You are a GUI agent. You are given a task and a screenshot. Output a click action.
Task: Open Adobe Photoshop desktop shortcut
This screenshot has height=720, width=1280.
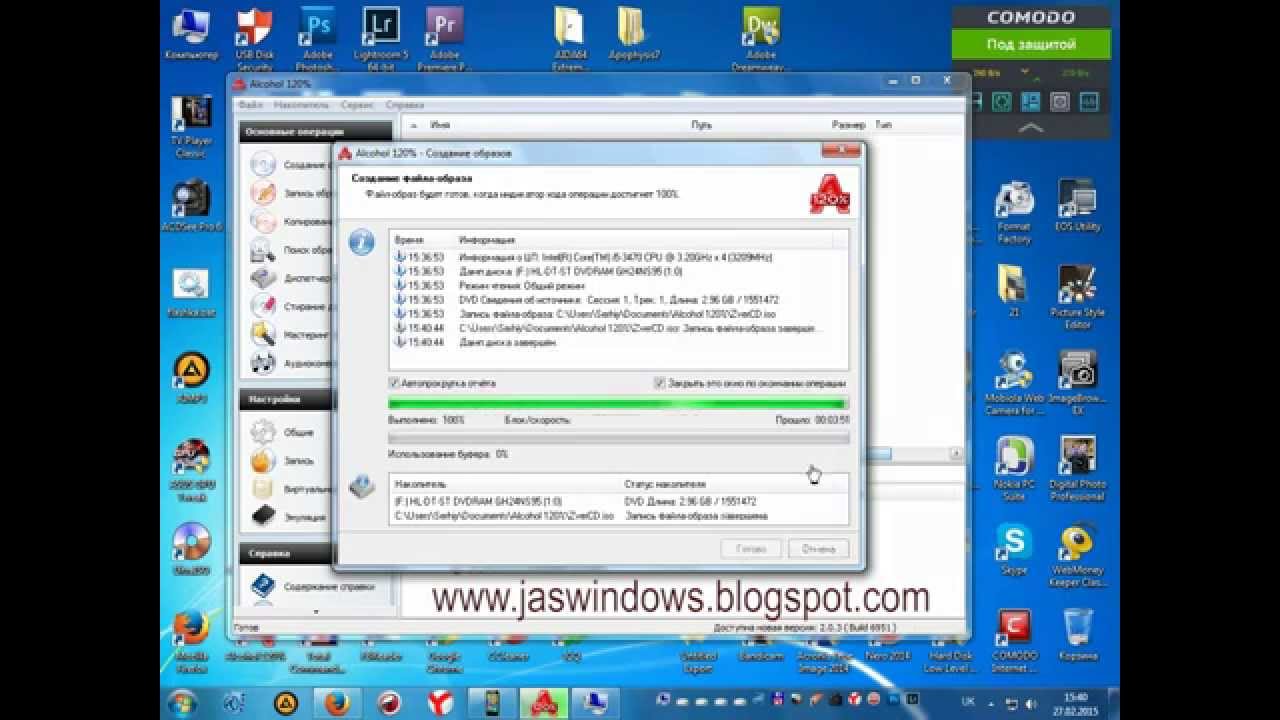[x=318, y=38]
